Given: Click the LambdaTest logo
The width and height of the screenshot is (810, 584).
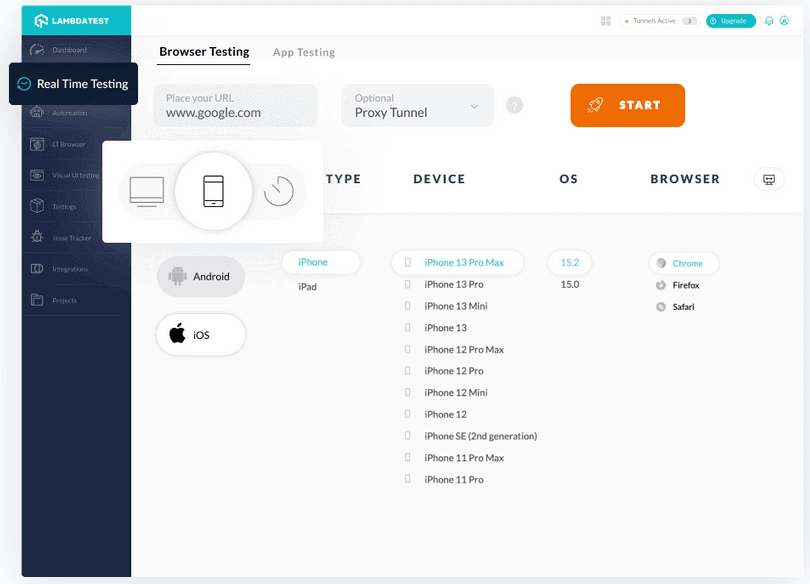Looking at the screenshot, I should [72, 21].
